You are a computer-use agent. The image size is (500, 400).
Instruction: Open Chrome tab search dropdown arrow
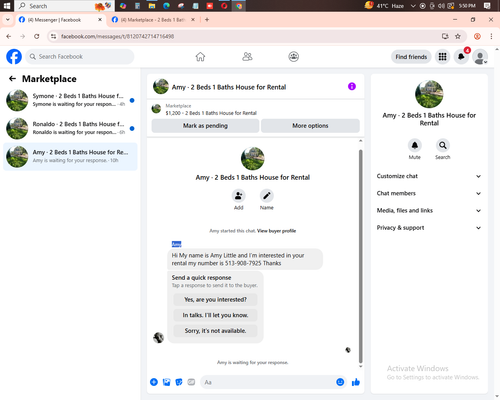7,20
